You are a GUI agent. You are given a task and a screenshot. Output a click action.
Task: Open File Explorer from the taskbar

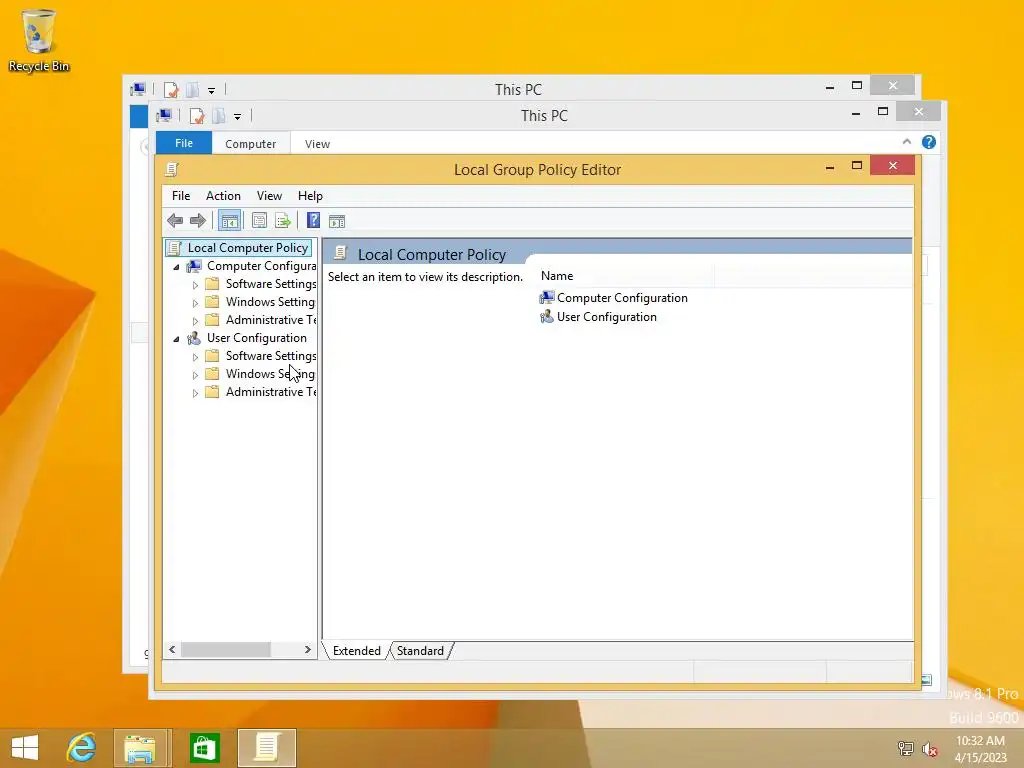pyautogui.click(x=140, y=748)
